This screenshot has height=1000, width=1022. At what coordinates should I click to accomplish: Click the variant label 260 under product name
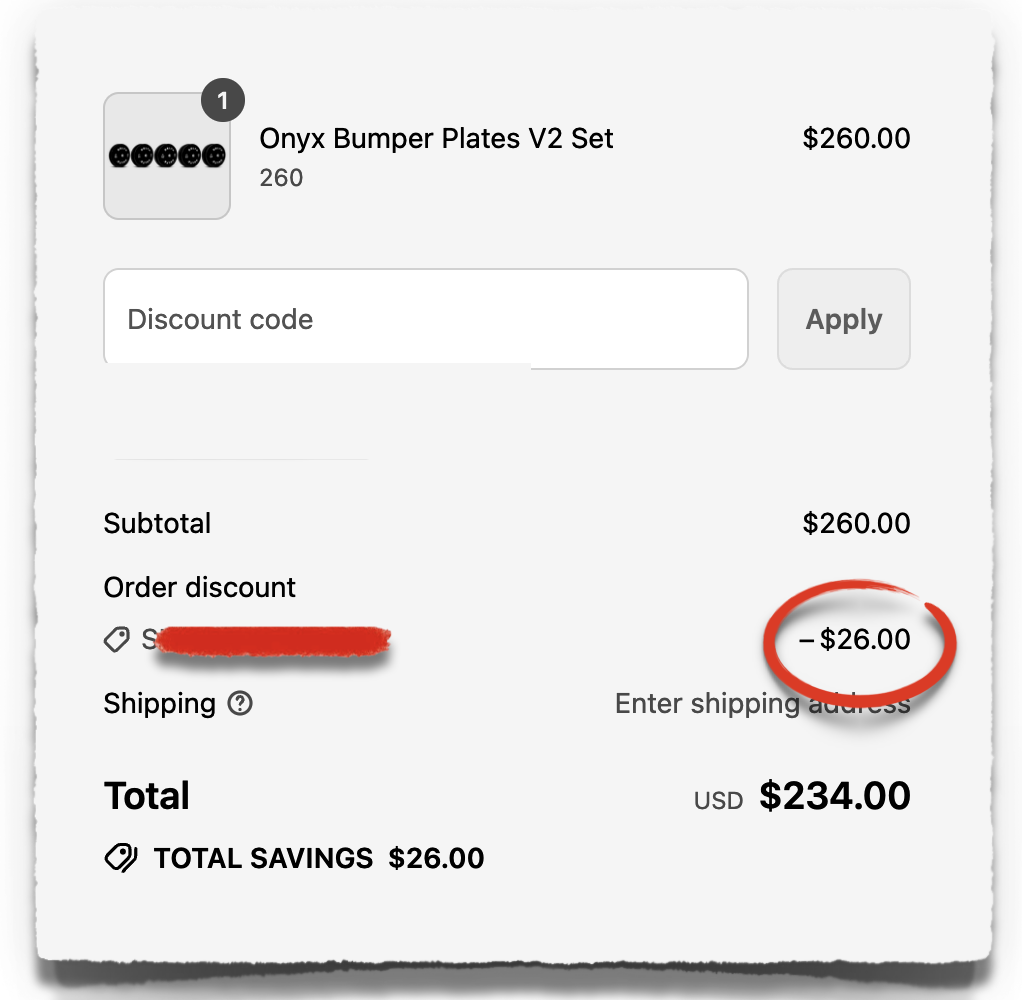(280, 178)
